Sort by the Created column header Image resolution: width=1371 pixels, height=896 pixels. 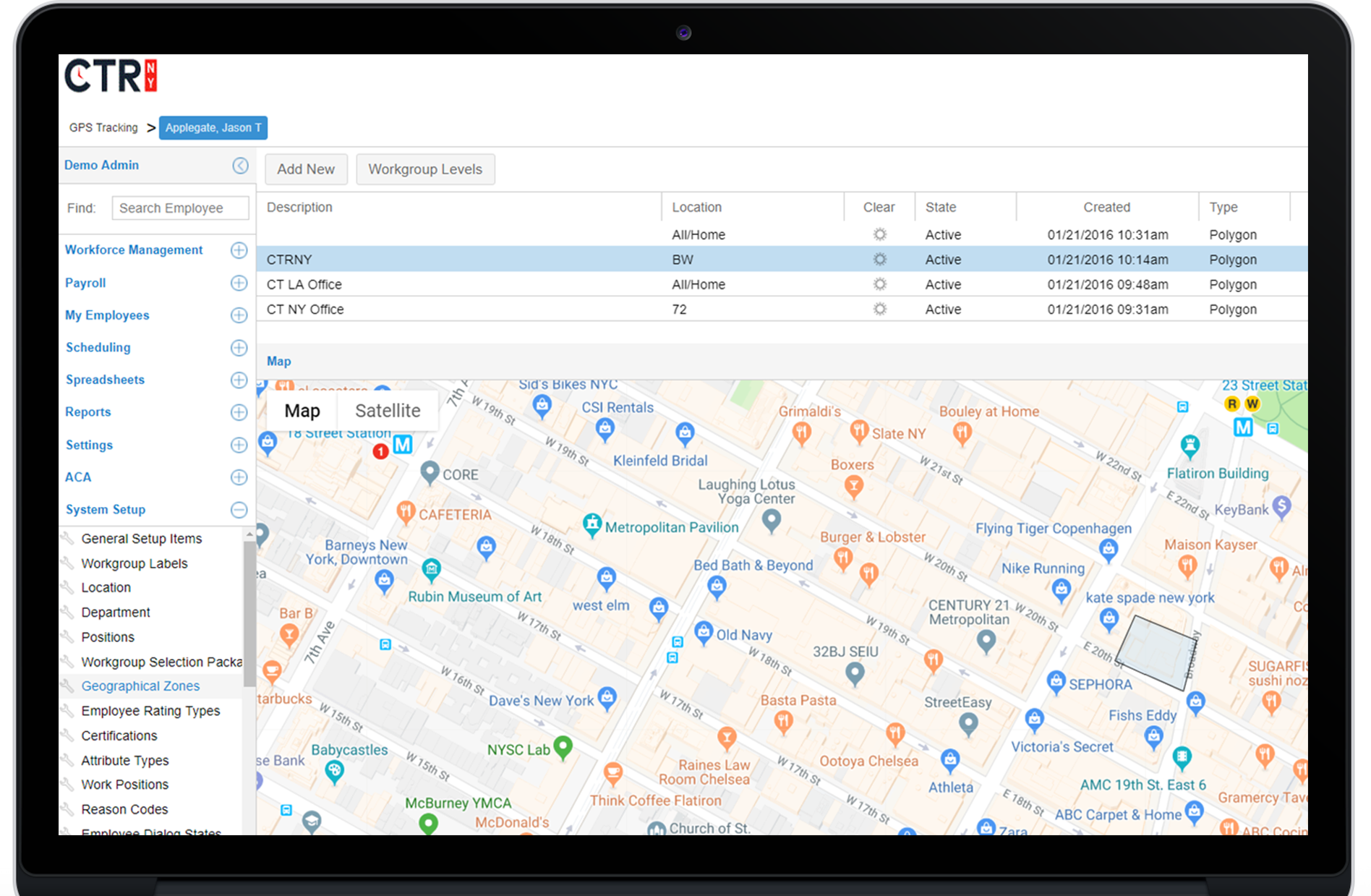1106,208
